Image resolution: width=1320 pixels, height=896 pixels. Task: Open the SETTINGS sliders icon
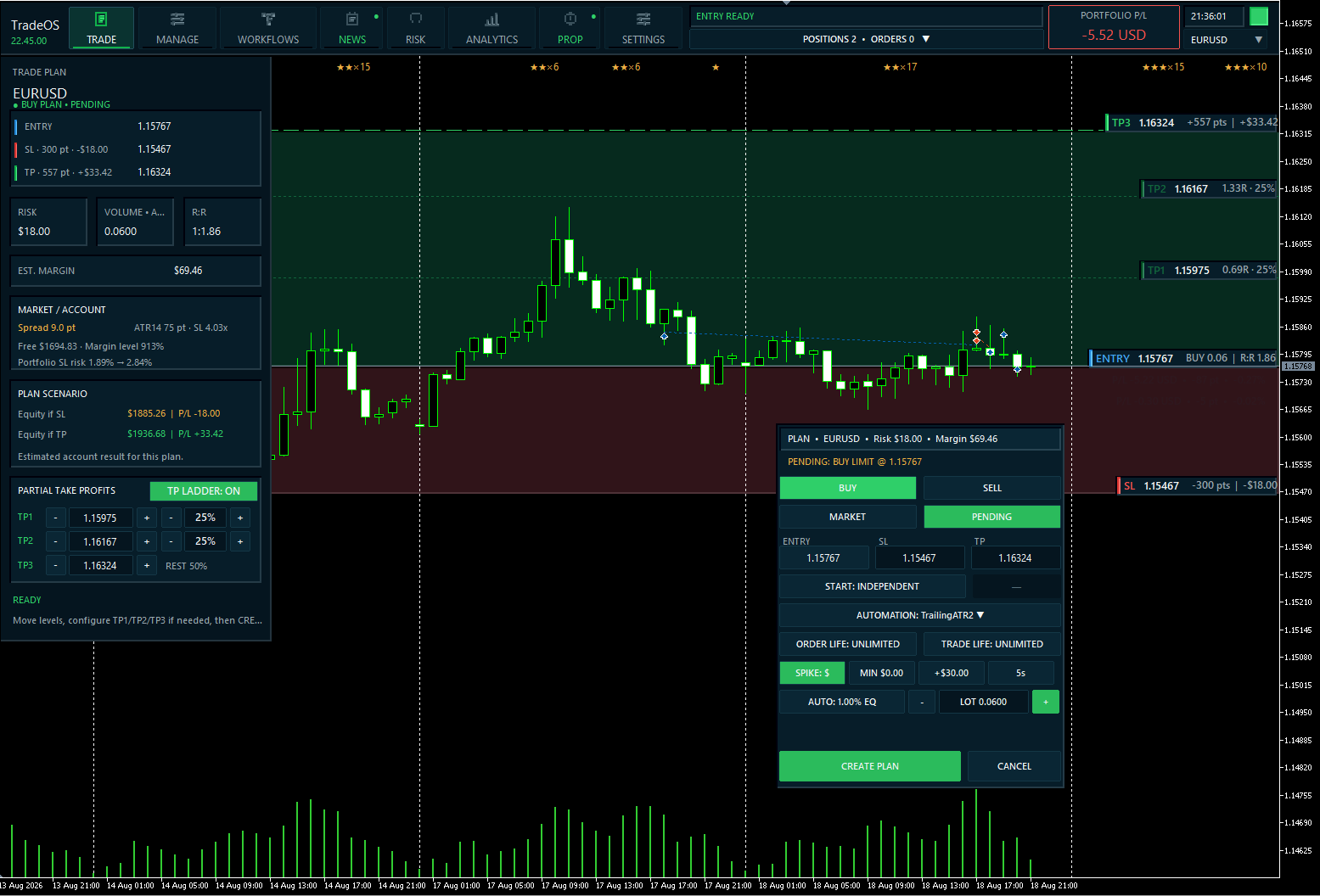click(643, 20)
